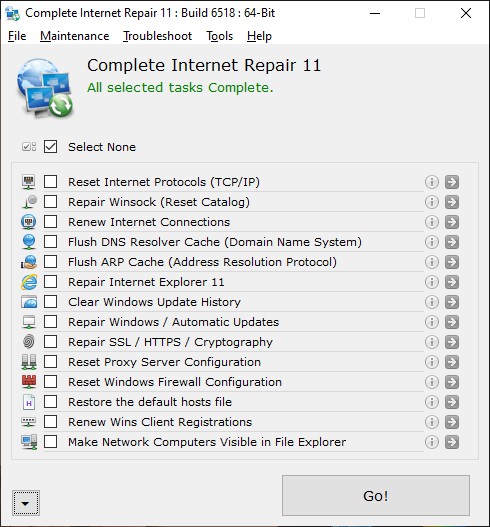Run Renew Internet Connections arrow icon

(452, 222)
